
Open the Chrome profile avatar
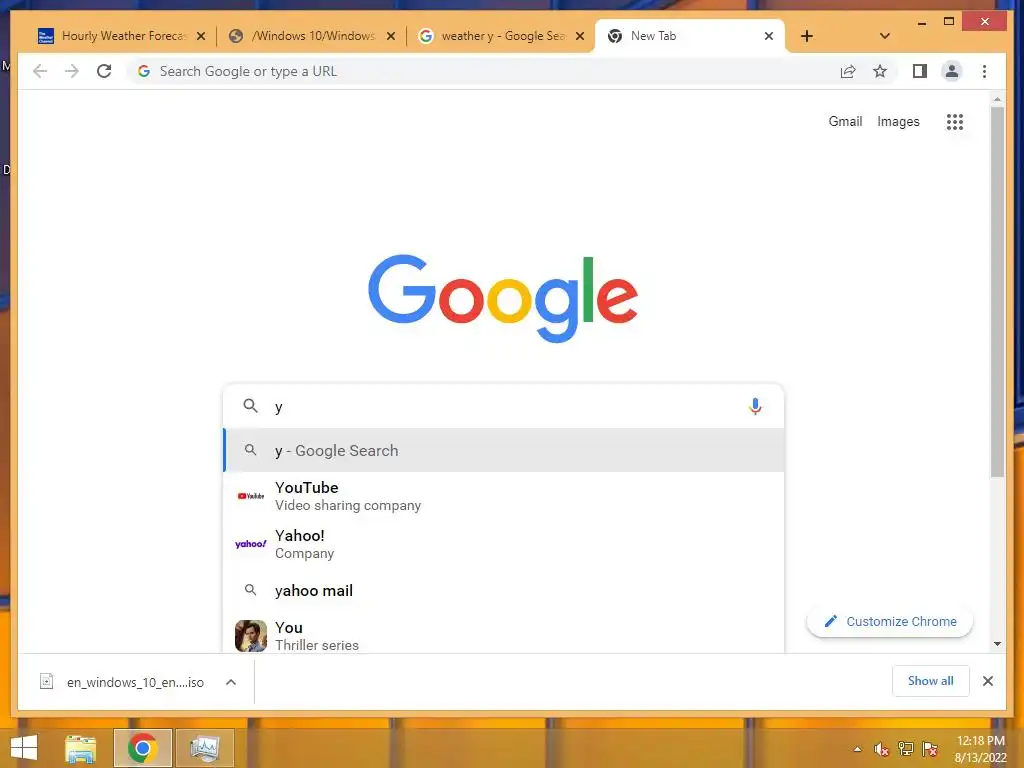pos(952,71)
